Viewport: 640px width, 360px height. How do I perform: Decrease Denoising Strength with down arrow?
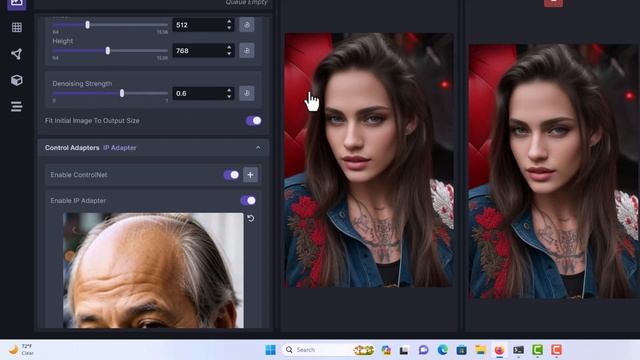(229, 96)
